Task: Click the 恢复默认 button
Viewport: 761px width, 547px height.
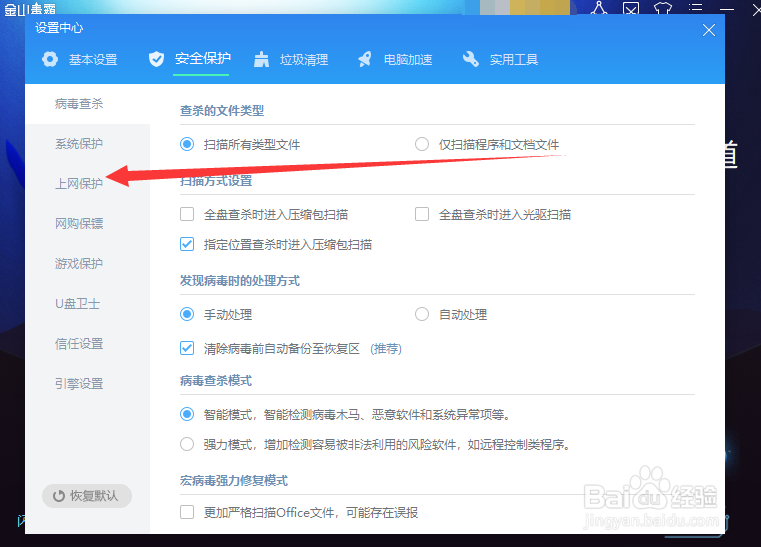Action: pos(87,496)
